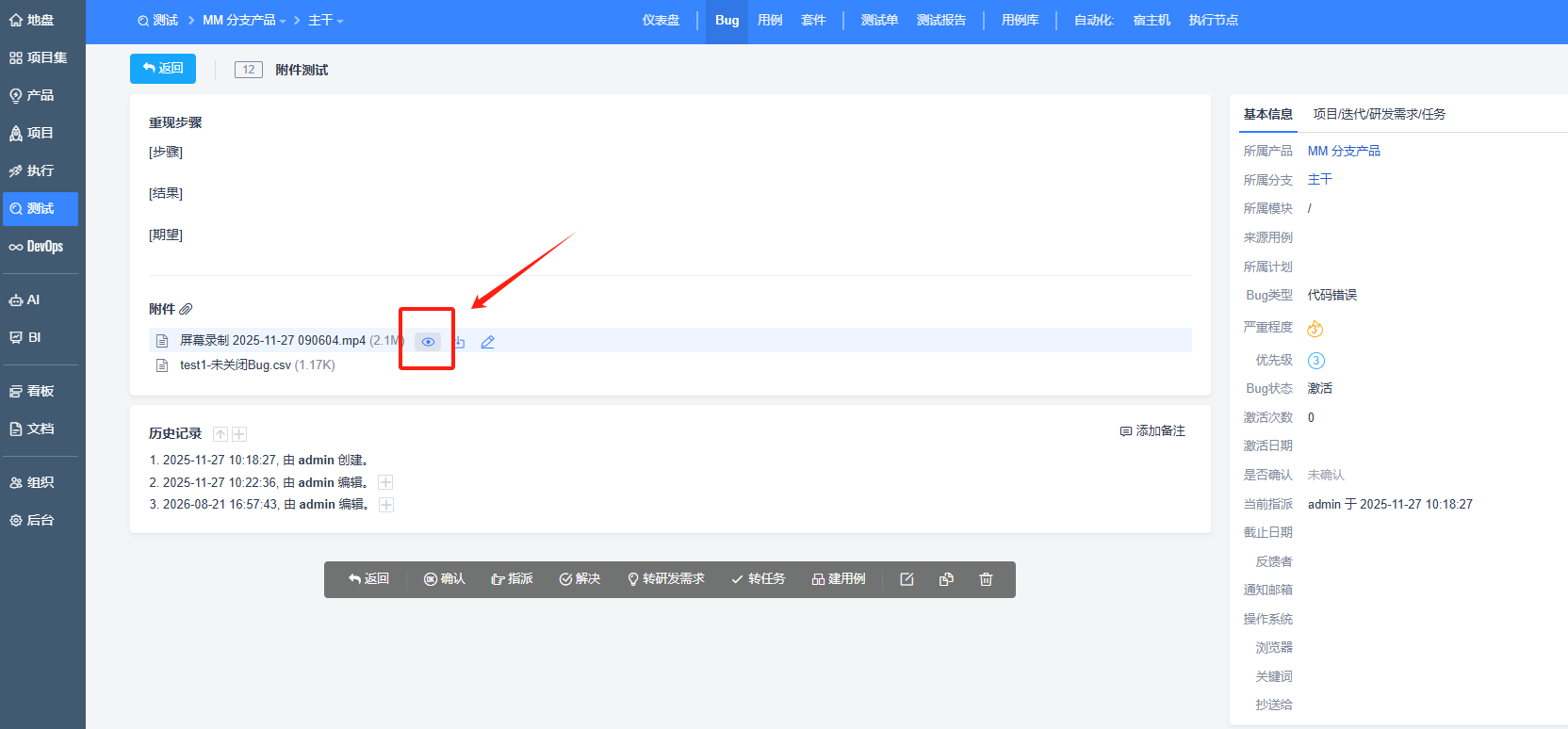Click the edit bug icon in bottom toolbar

906,579
